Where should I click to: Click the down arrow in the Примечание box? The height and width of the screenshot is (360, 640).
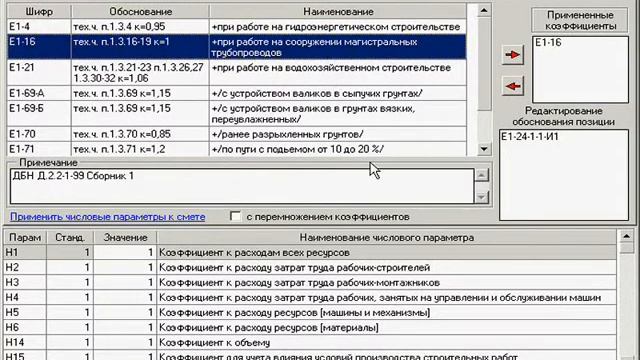(x=482, y=197)
